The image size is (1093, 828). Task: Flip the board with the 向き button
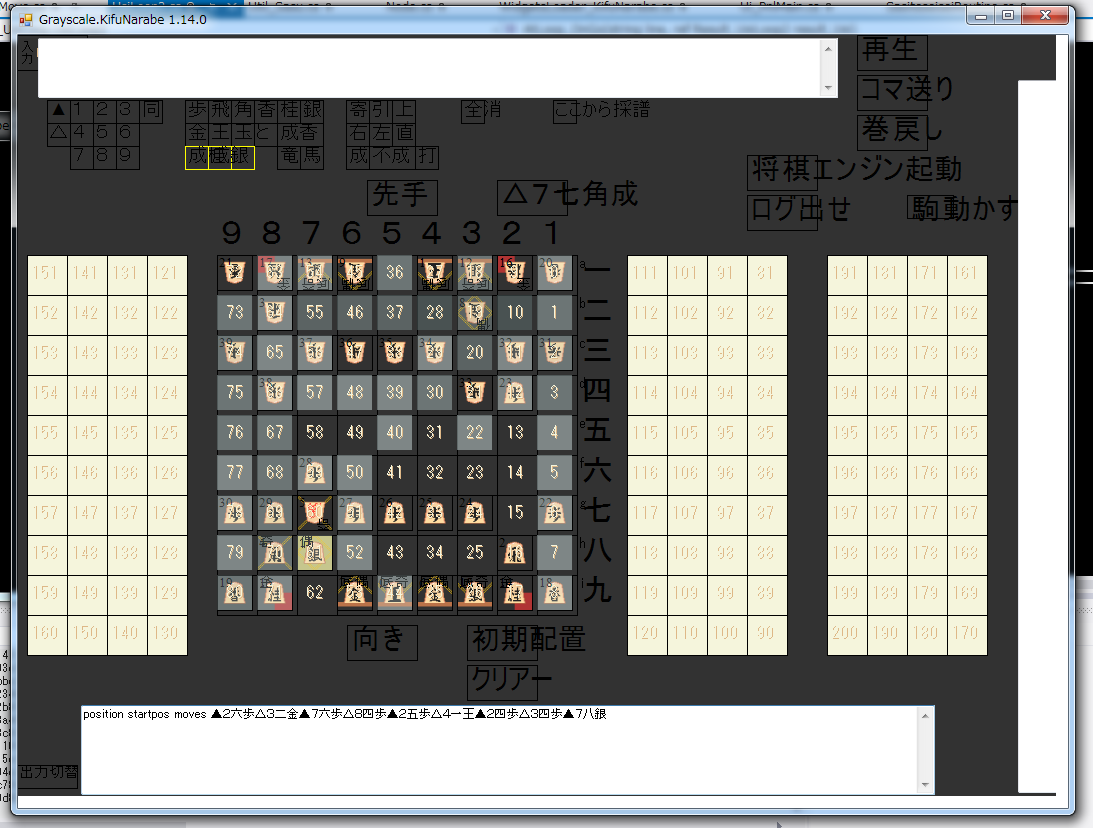[x=382, y=642]
